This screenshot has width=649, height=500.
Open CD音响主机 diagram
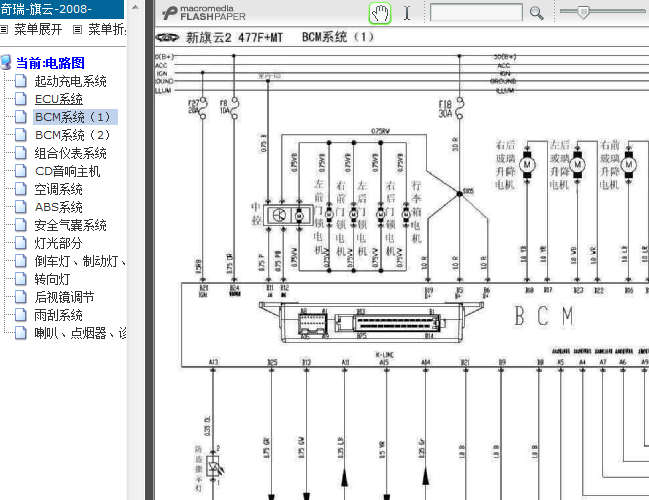pos(67,171)
